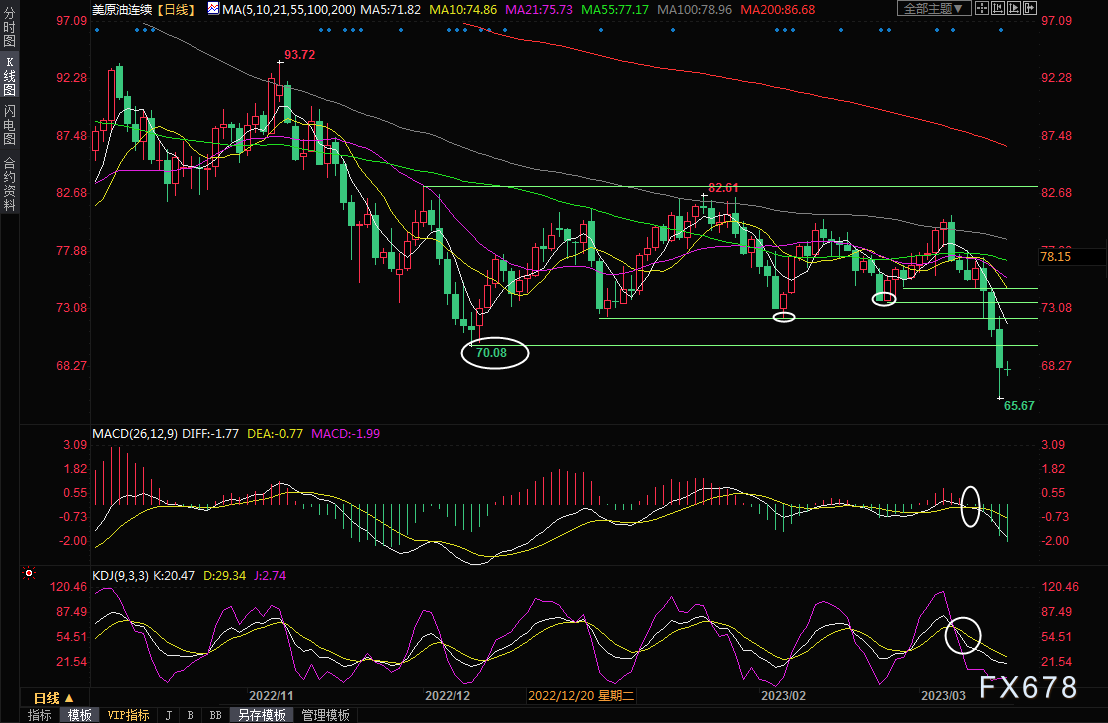
Task: Click the KDJ panel sun marker icon
Action: [x=29, y=573]
